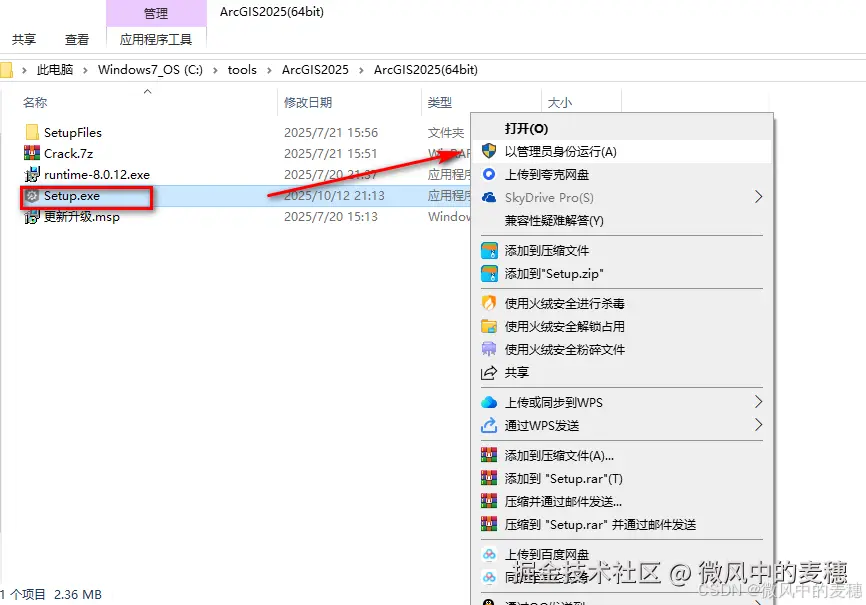Viewport: 866px width, 605px height.
Task: Click the WinRAR icon beside 添加到压缩文件(A)...
Action: click(x=489, y=455)
